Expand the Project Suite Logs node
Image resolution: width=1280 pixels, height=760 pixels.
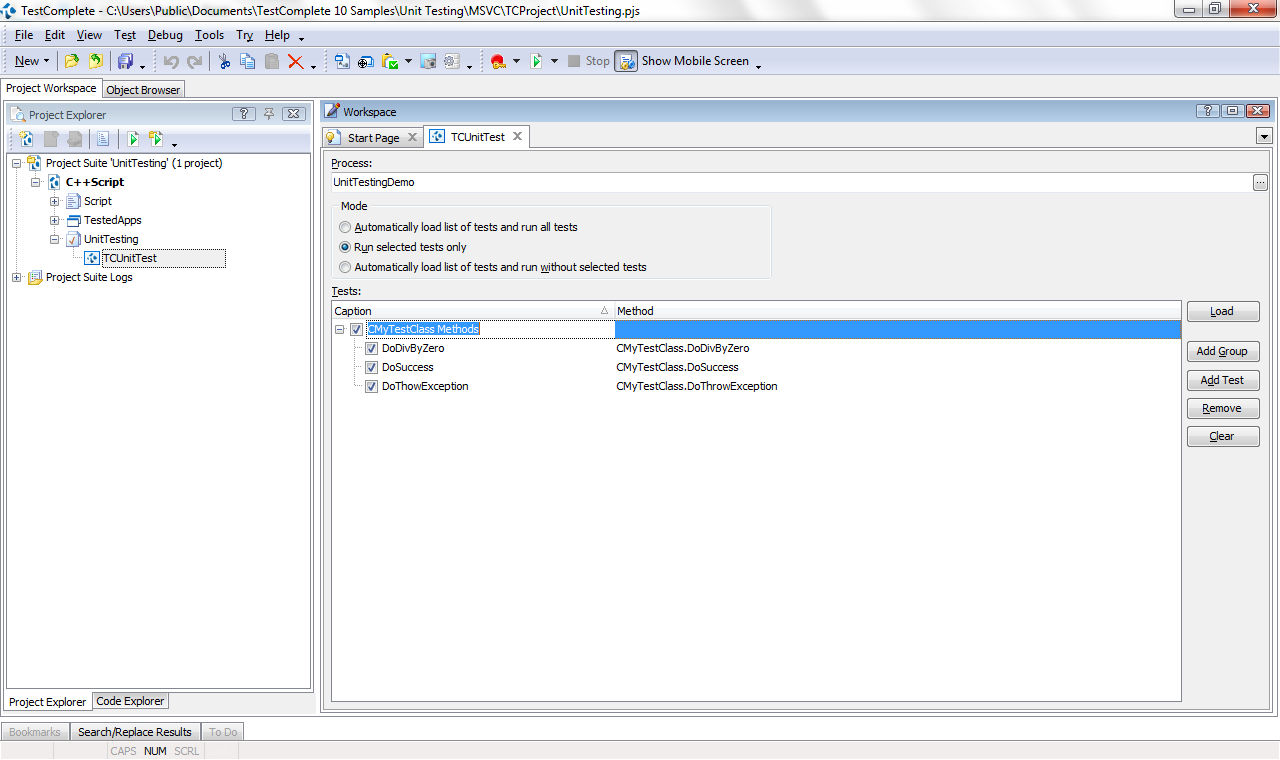click(x=16, y=277)
